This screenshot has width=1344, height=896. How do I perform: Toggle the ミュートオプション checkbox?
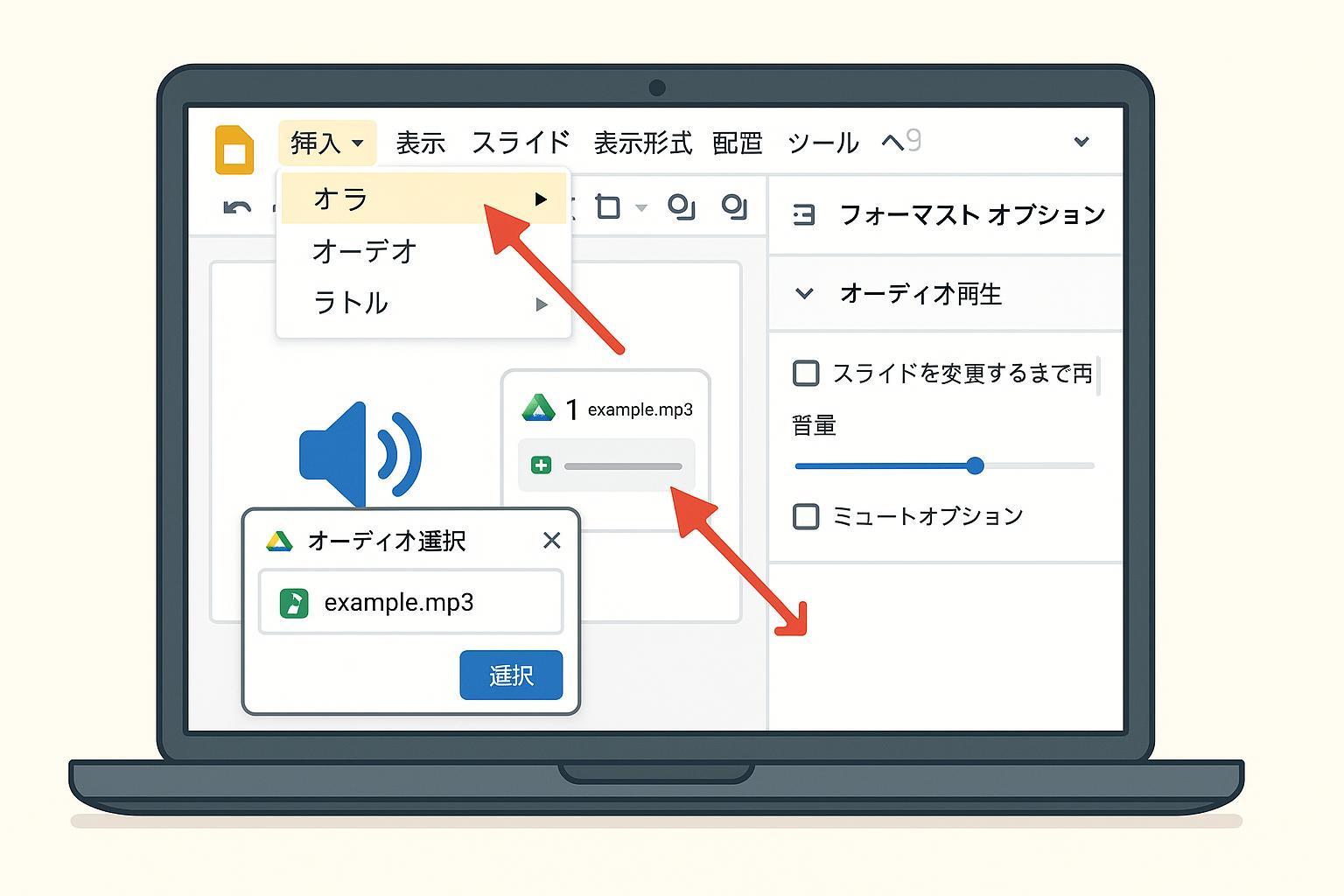(x=805, y=516)
